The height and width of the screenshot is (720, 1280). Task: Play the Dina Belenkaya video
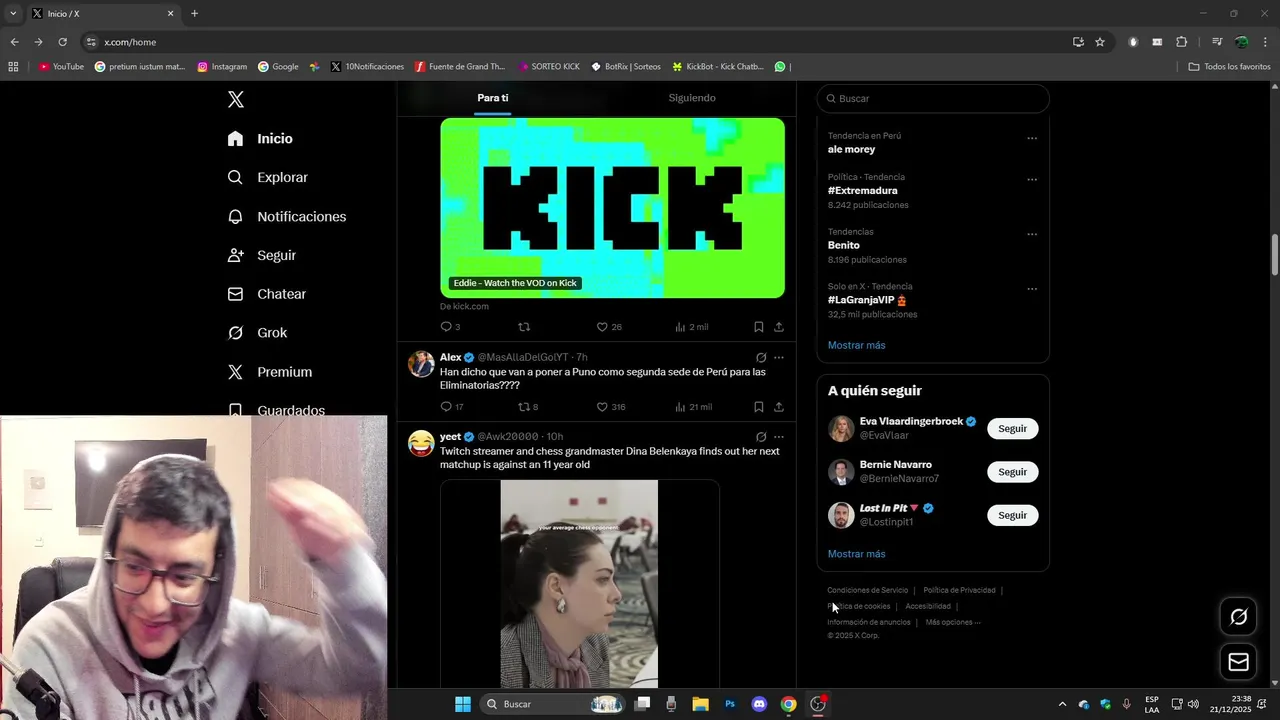point(579,584)
